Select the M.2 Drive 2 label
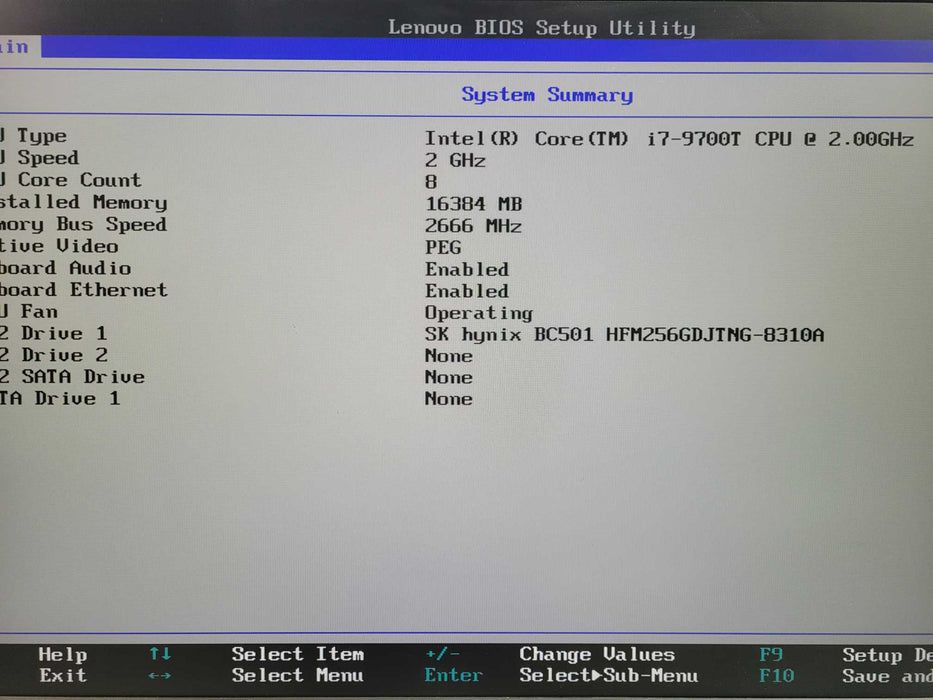Viewport: 933px width, 700px height. tap(54, 355)
